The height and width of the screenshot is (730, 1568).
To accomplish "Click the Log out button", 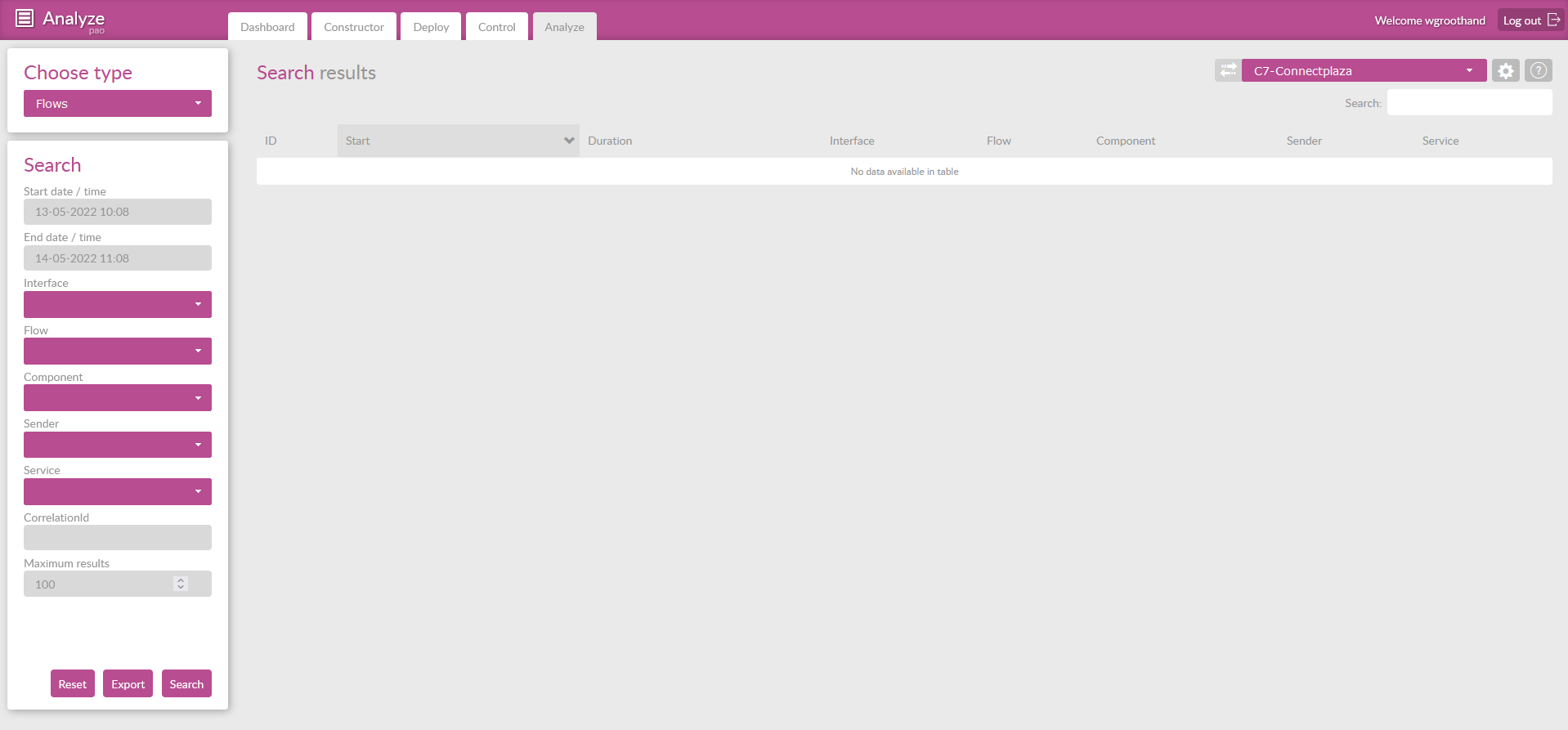I will 1530,20.
